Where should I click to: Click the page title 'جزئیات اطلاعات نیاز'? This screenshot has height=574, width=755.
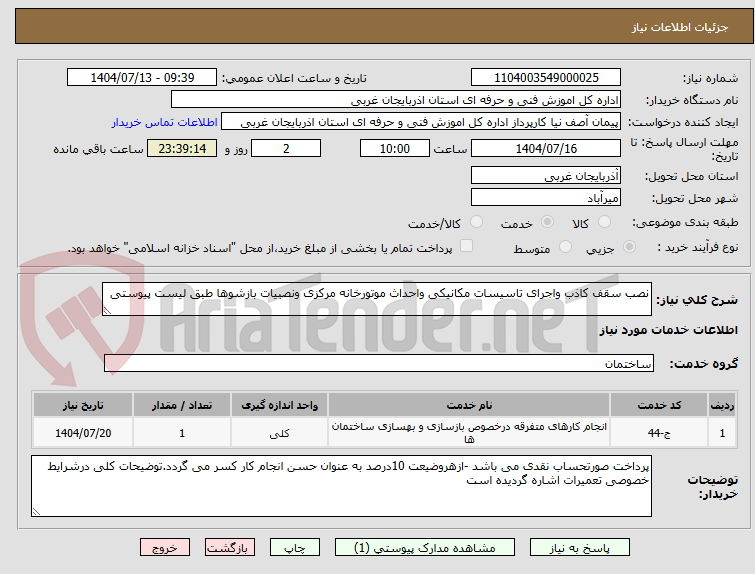tap(680, 27)
